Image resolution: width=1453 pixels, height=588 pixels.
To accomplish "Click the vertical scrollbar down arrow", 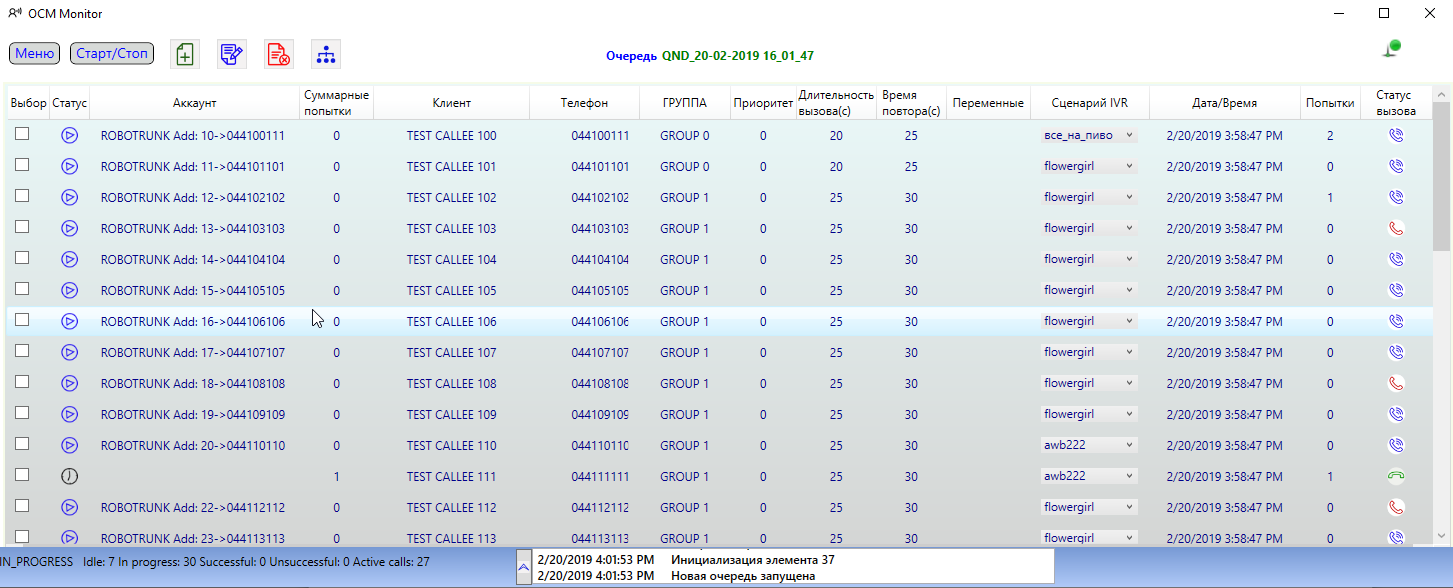I will pos(1441,535).
